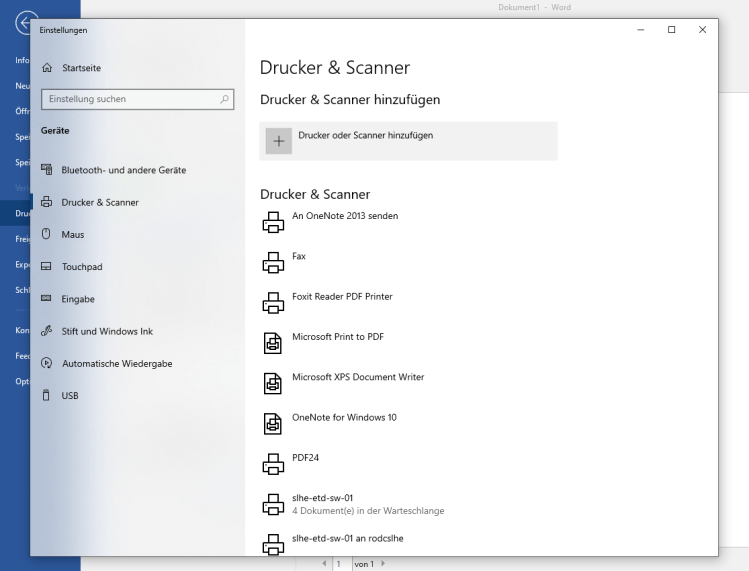Click the Microsoft Print to PDF icon
749x571 pixels.
tap(272, 343)
